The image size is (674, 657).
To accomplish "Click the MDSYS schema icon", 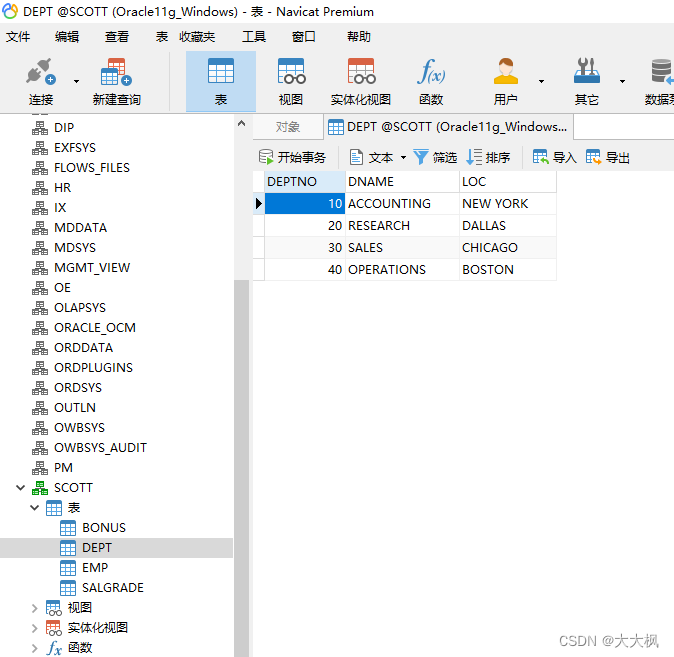I will (40, 248).
